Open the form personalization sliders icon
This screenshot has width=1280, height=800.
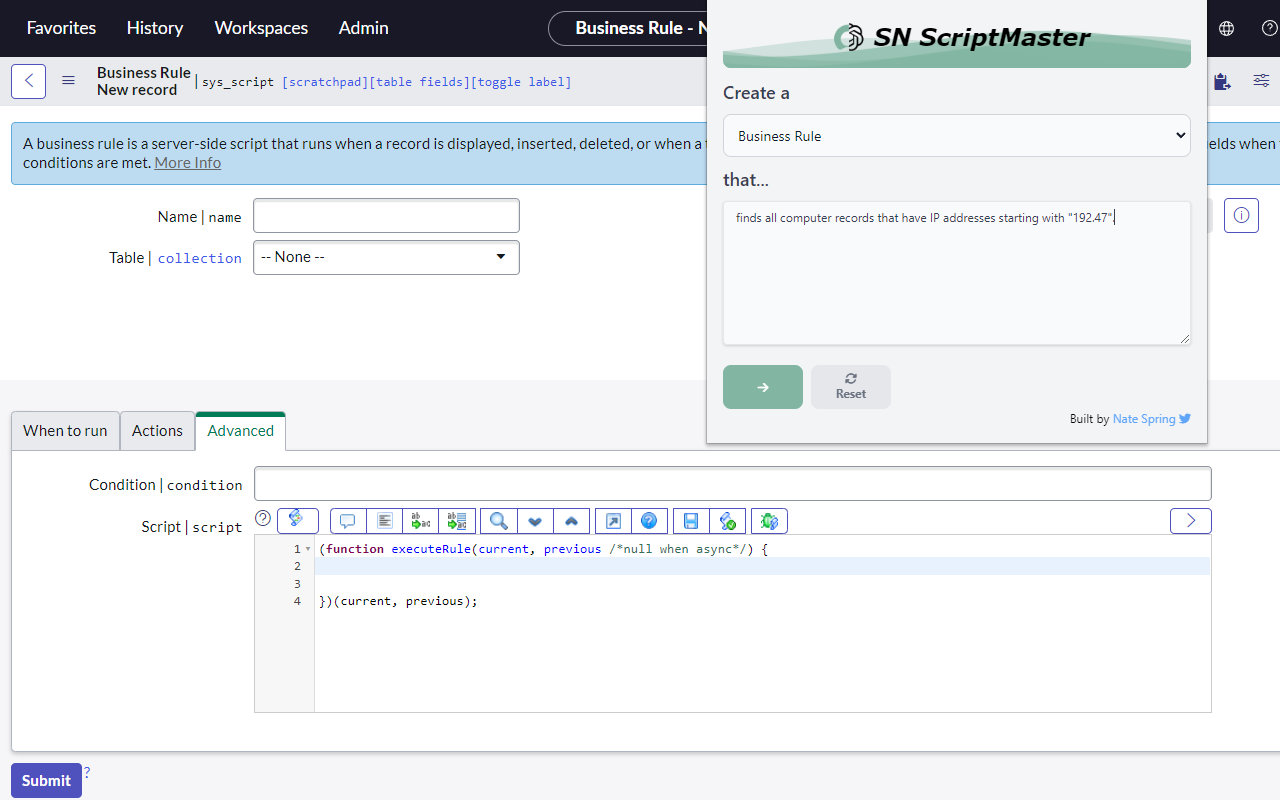coord(1261,81)
